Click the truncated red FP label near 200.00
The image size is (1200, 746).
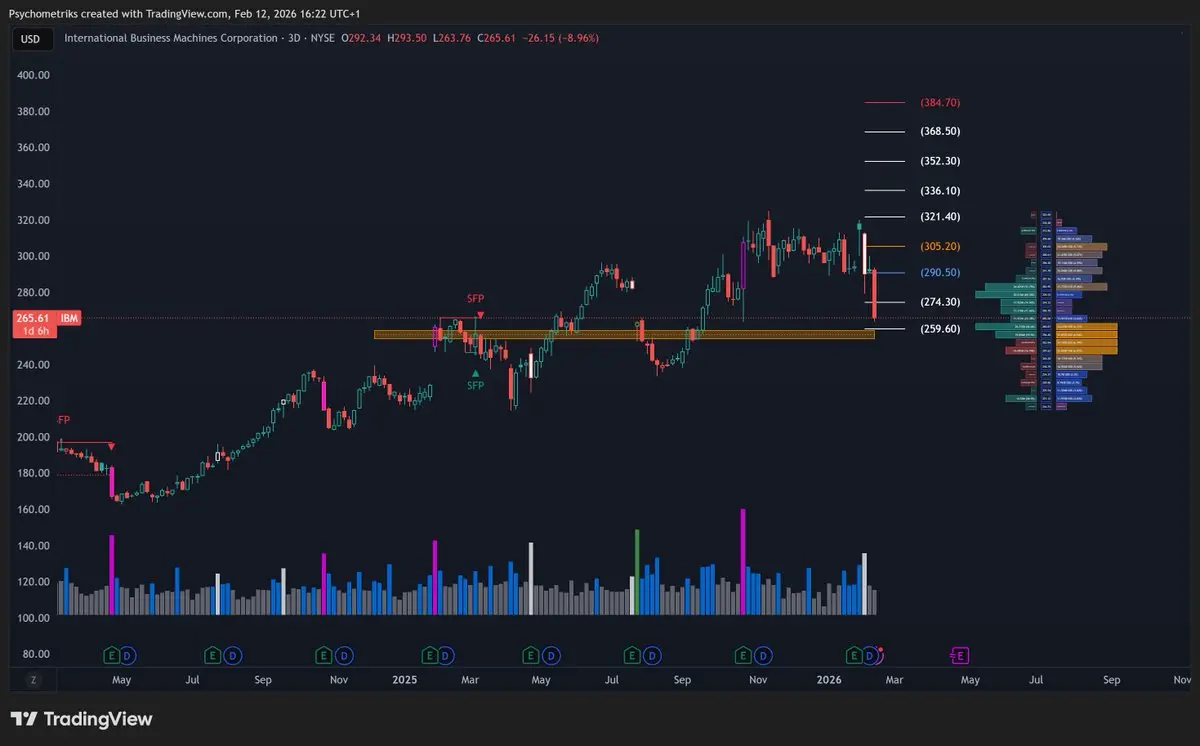(63, 419)
